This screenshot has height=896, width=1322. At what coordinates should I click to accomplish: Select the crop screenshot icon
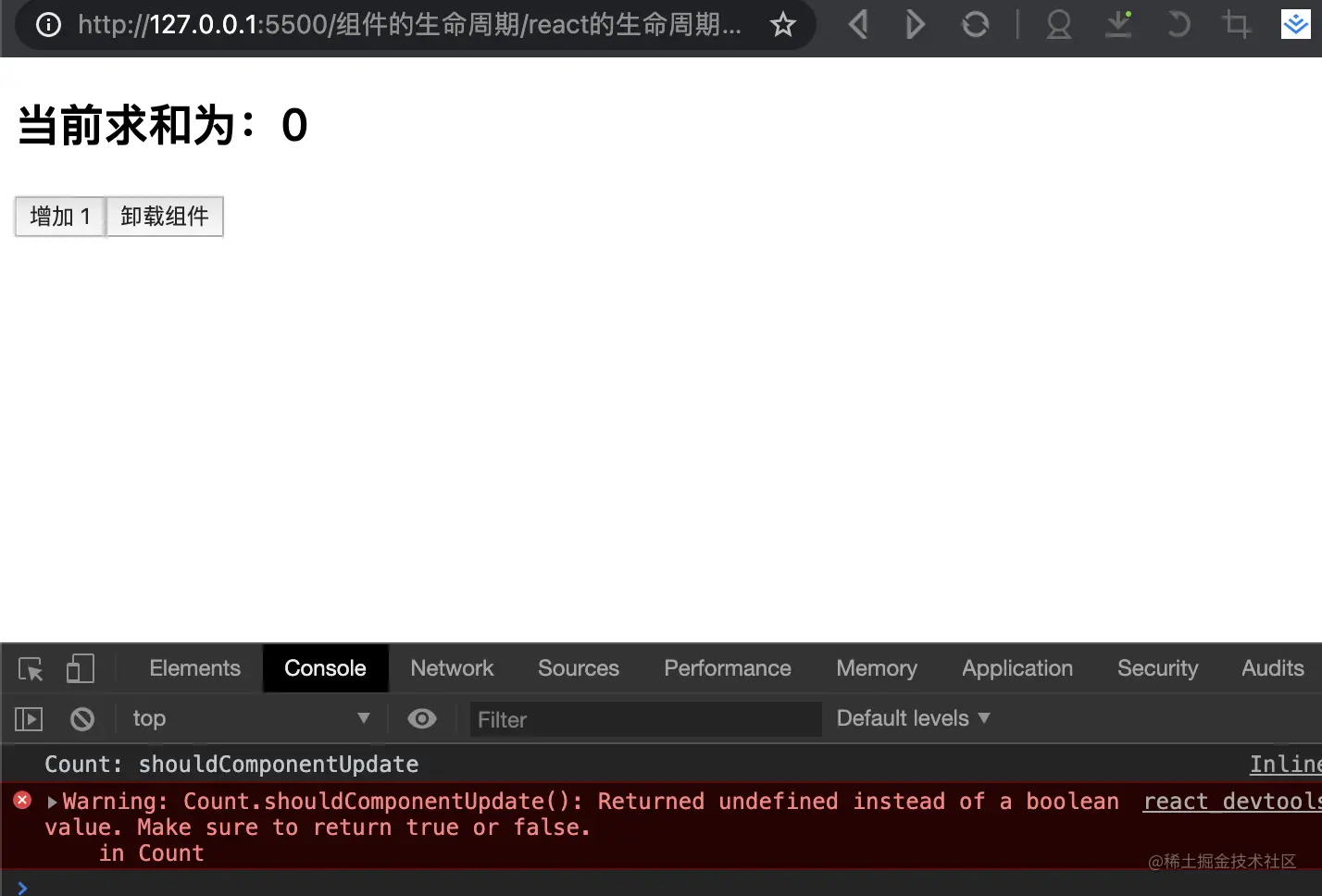pos(1236,25)
